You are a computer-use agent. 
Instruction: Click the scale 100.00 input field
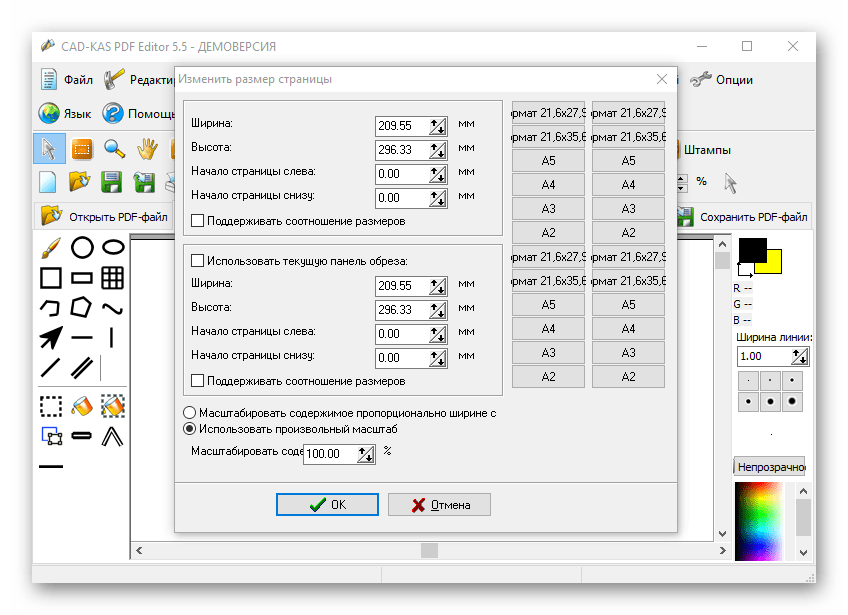[x=330, y=454]
